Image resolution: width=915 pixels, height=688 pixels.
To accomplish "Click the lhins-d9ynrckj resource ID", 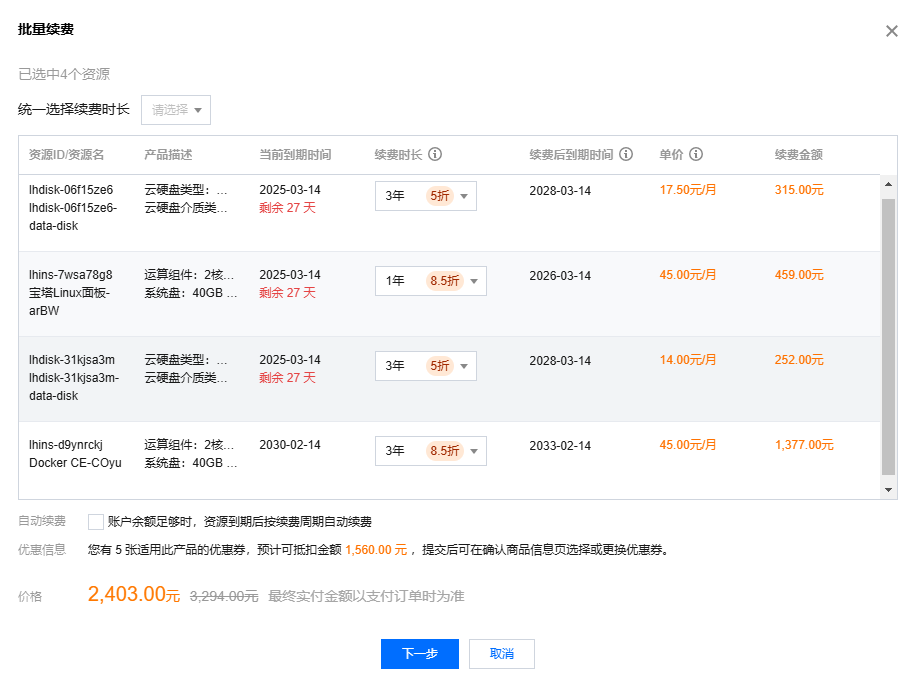I will click(66, 445).
